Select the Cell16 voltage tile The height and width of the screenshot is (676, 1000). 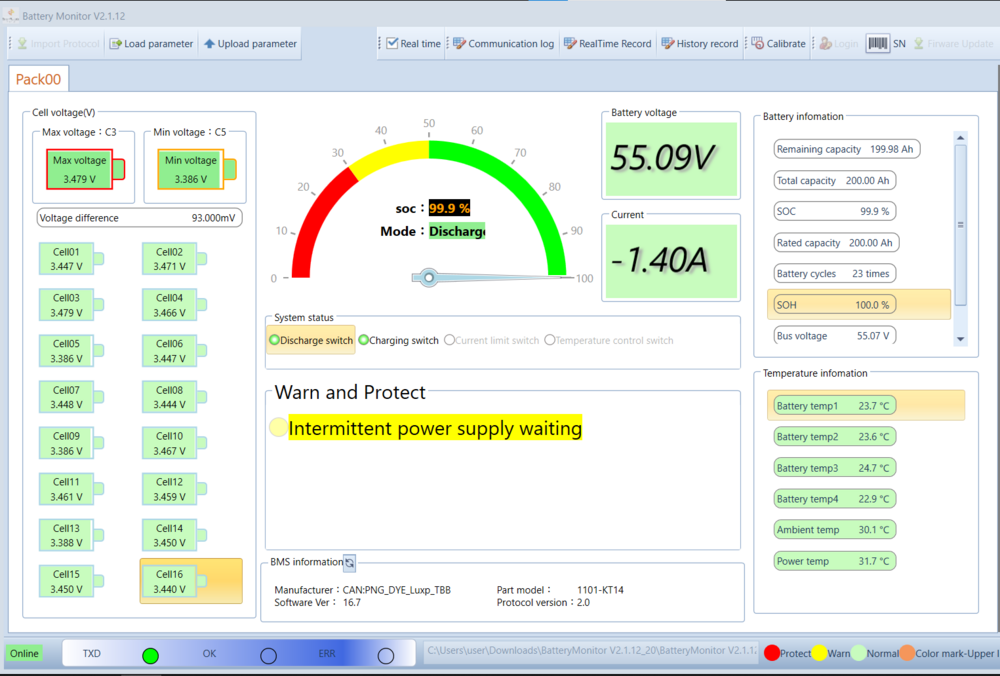pos(174,582)
